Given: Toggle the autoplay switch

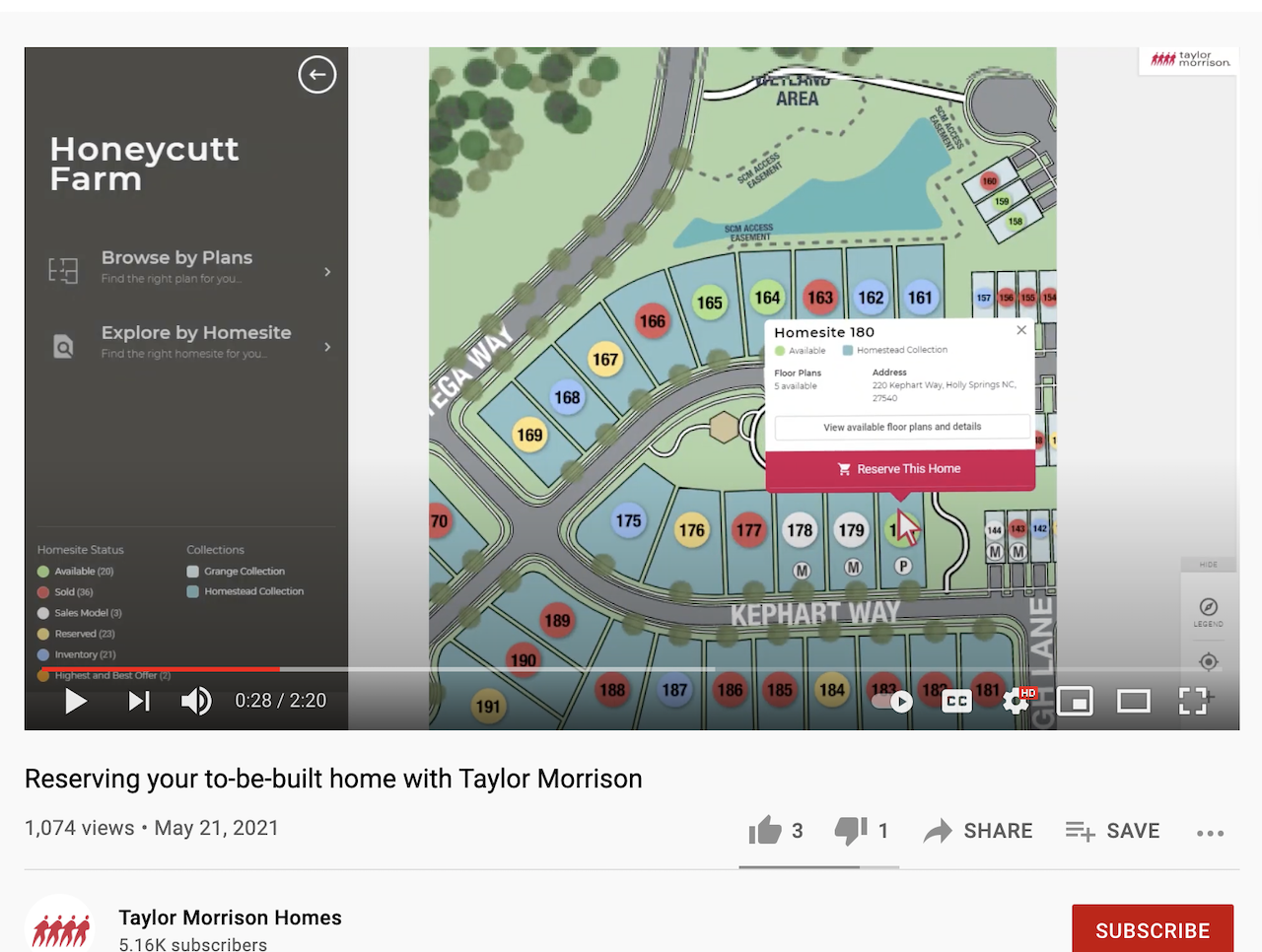Looking at the screenshot, I should pos(892,702).
